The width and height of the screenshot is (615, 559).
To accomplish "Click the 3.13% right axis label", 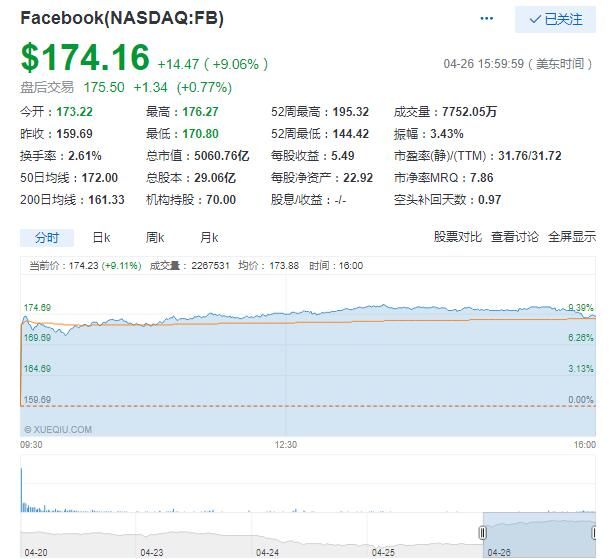I will pos(581,368).
